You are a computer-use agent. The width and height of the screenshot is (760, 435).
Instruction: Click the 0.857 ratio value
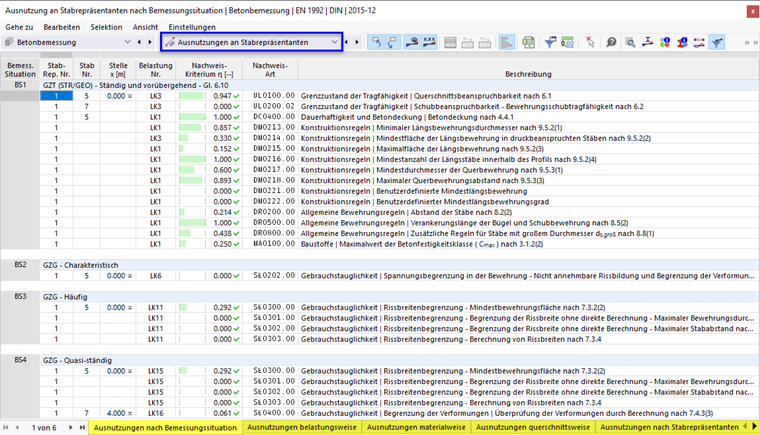222,128
